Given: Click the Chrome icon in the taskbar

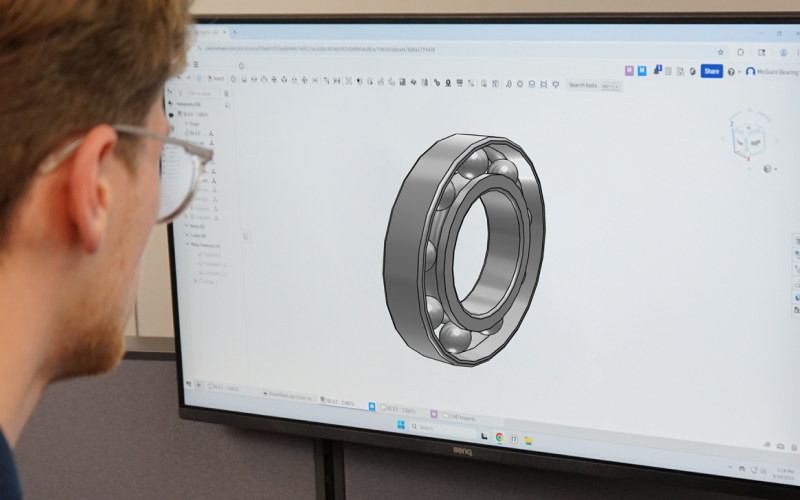Looking at the screenshot, I should (x=499, y=437).
